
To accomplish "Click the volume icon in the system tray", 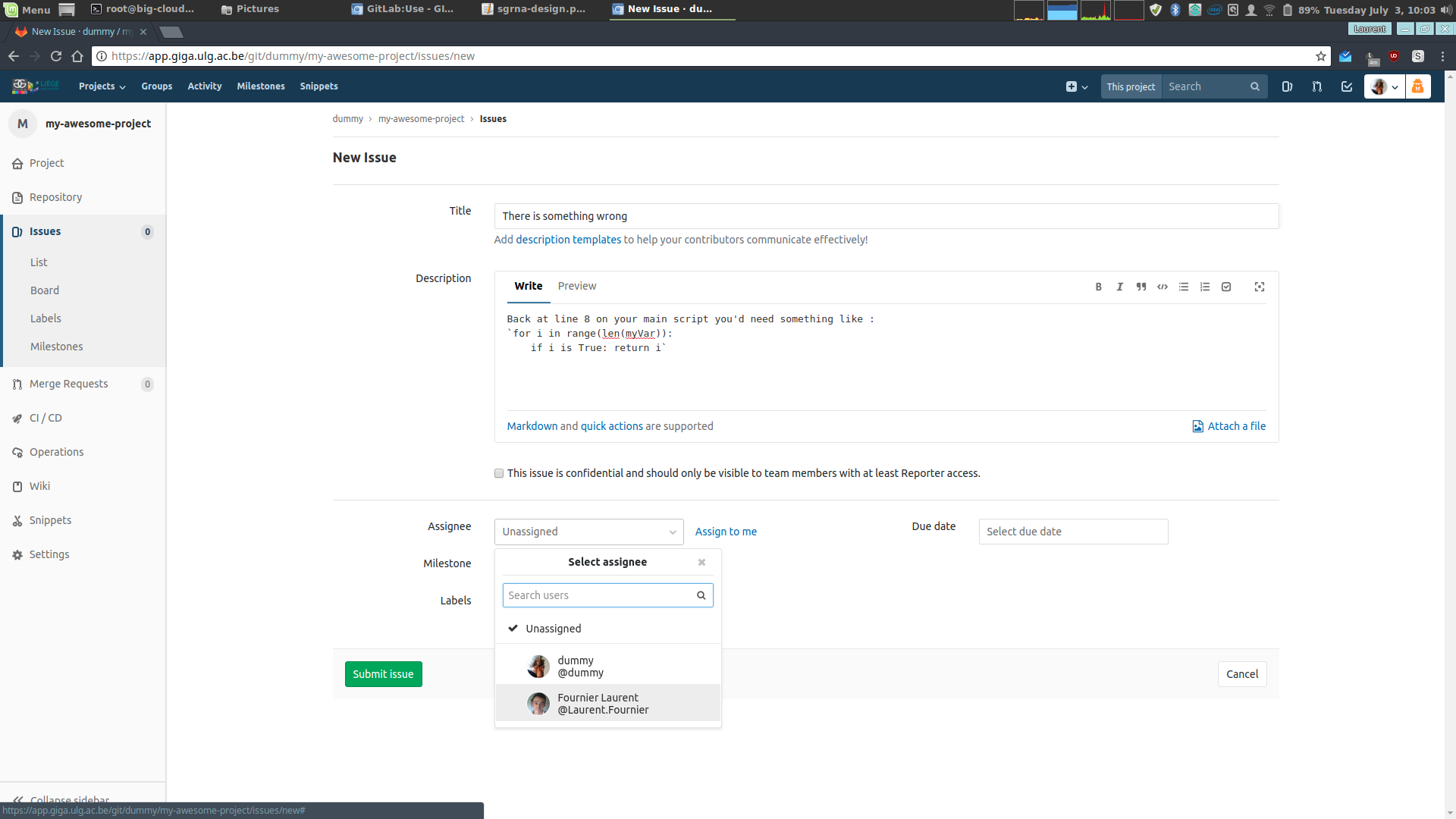I will pos(1446,10).
